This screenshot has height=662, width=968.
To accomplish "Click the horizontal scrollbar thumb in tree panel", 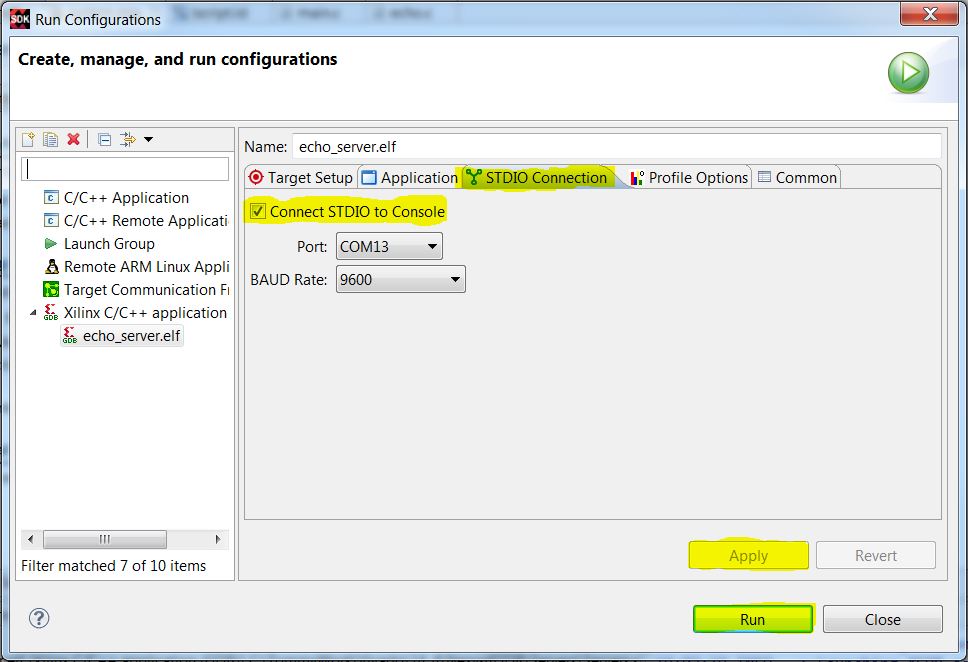I will pyautogui.click(x=105, y=539).
